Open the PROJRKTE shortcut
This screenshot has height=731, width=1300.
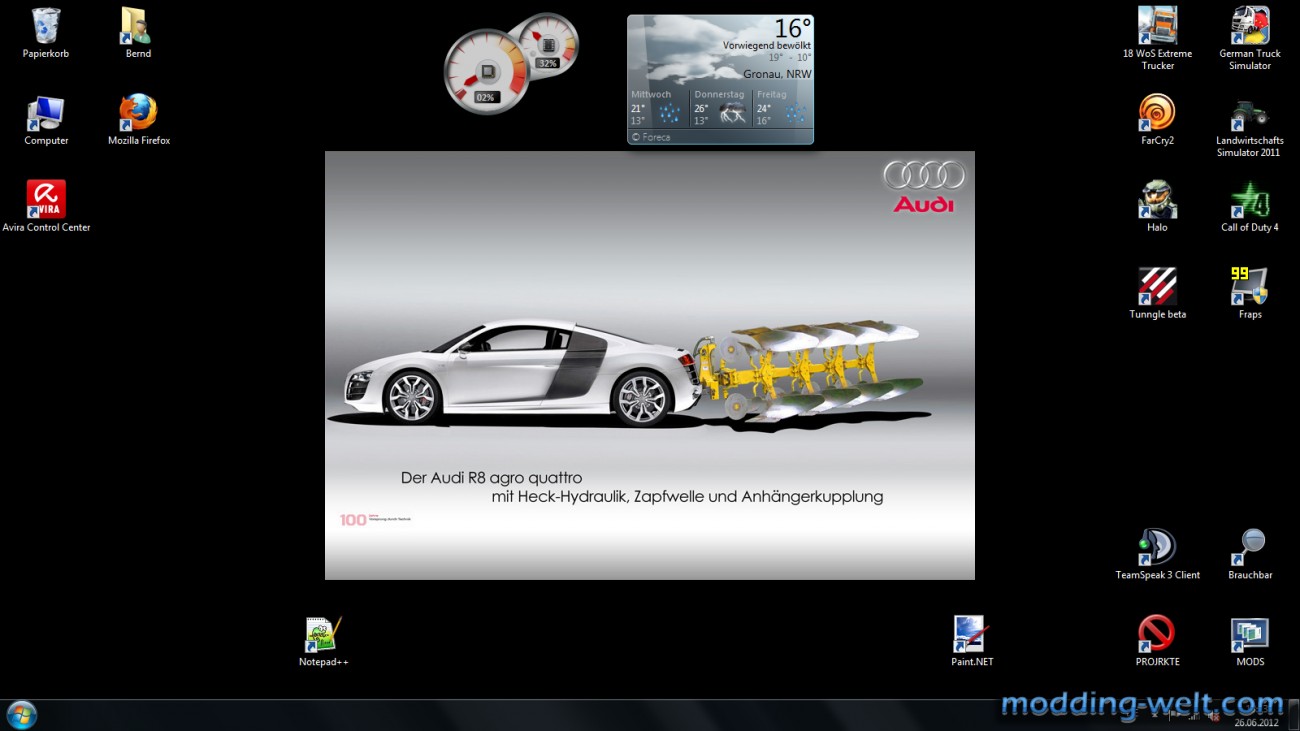[1157, 641]
